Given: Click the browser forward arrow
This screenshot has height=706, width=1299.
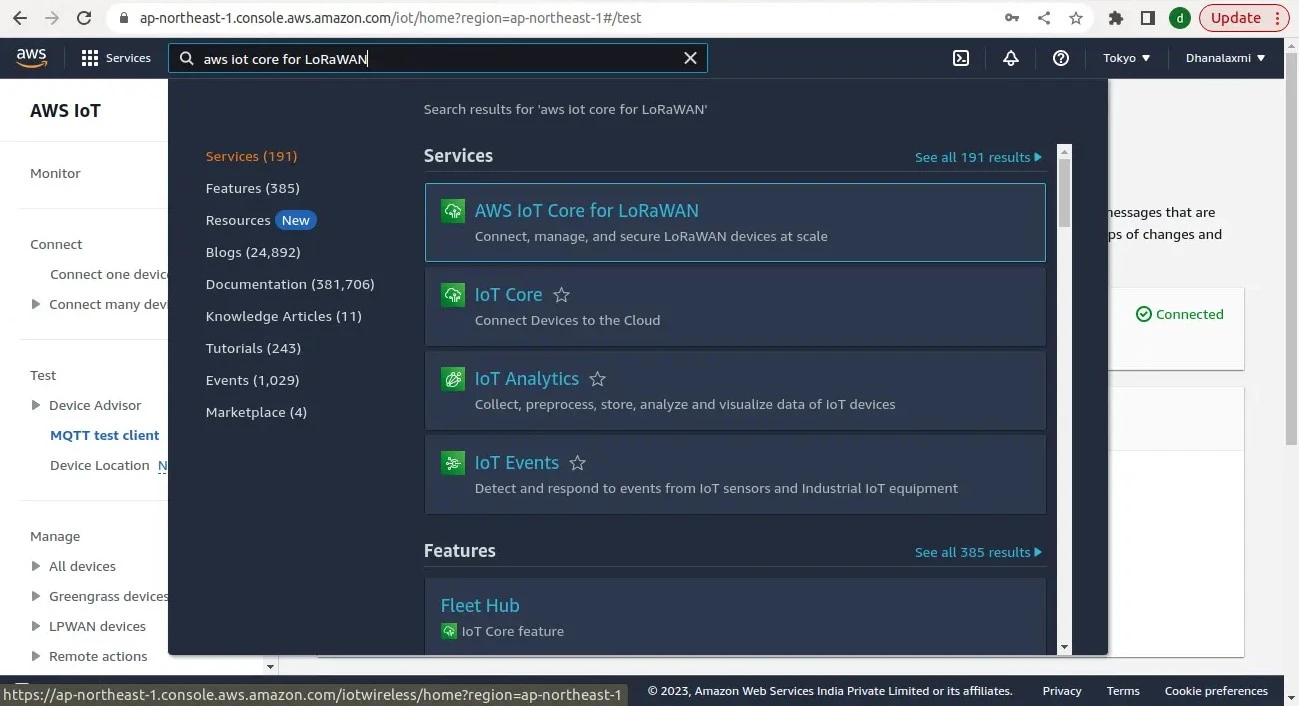Looking at the screenshot, I should point(52,18).
